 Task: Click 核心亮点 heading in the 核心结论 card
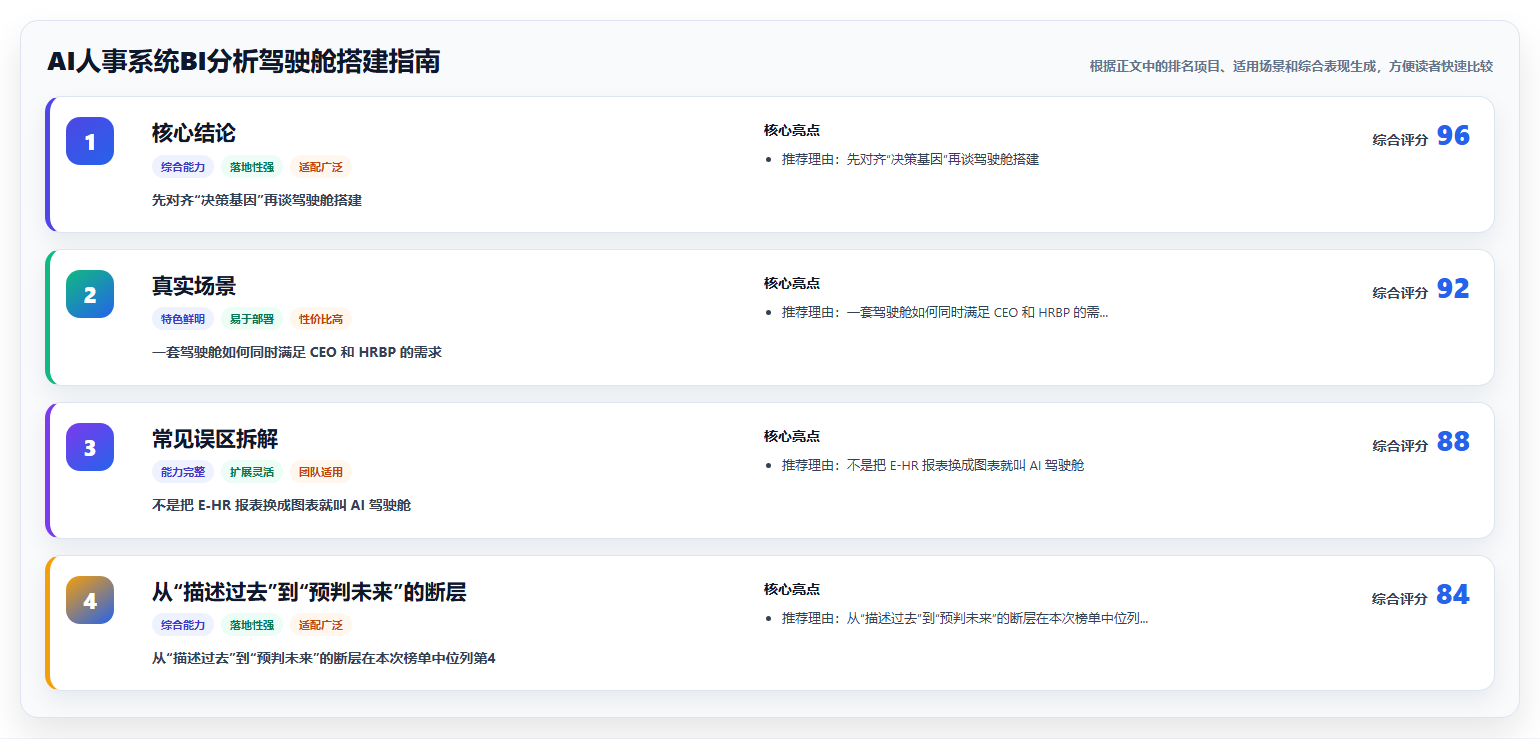(792, 130)
